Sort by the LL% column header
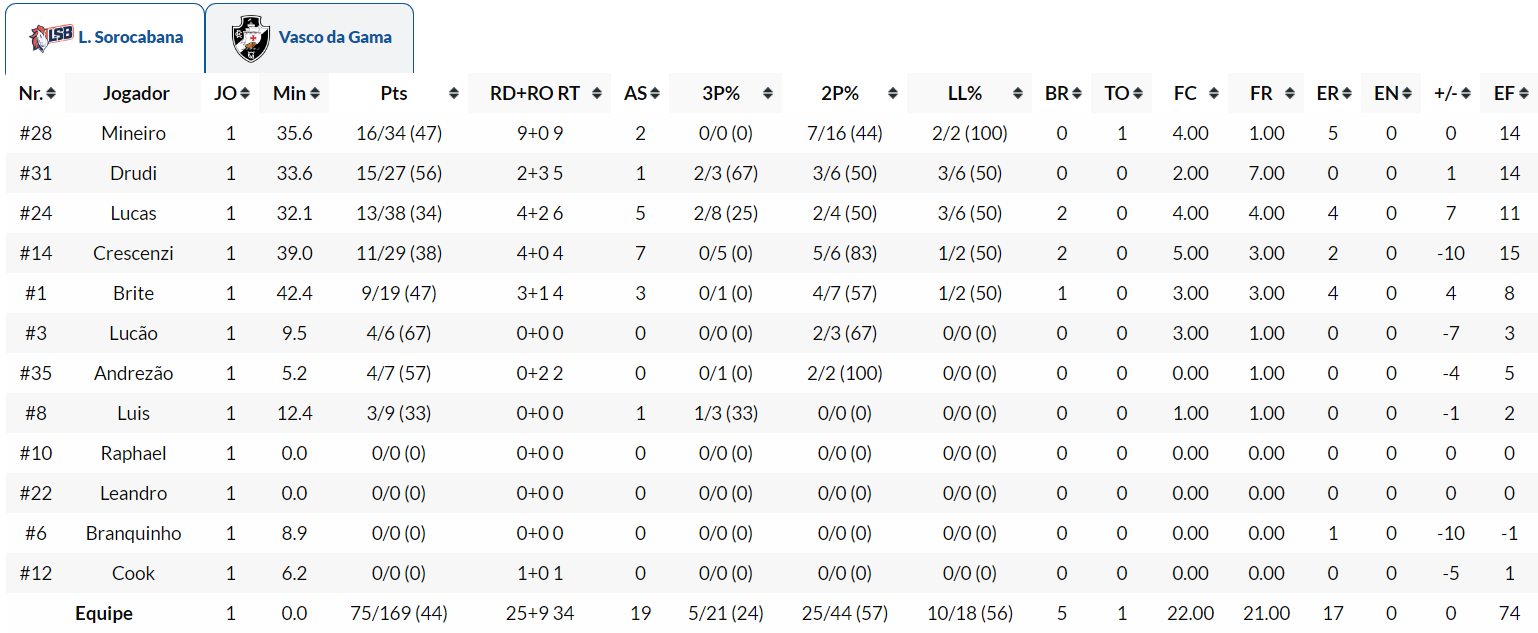1538x633 pixels. coord(965,93)
